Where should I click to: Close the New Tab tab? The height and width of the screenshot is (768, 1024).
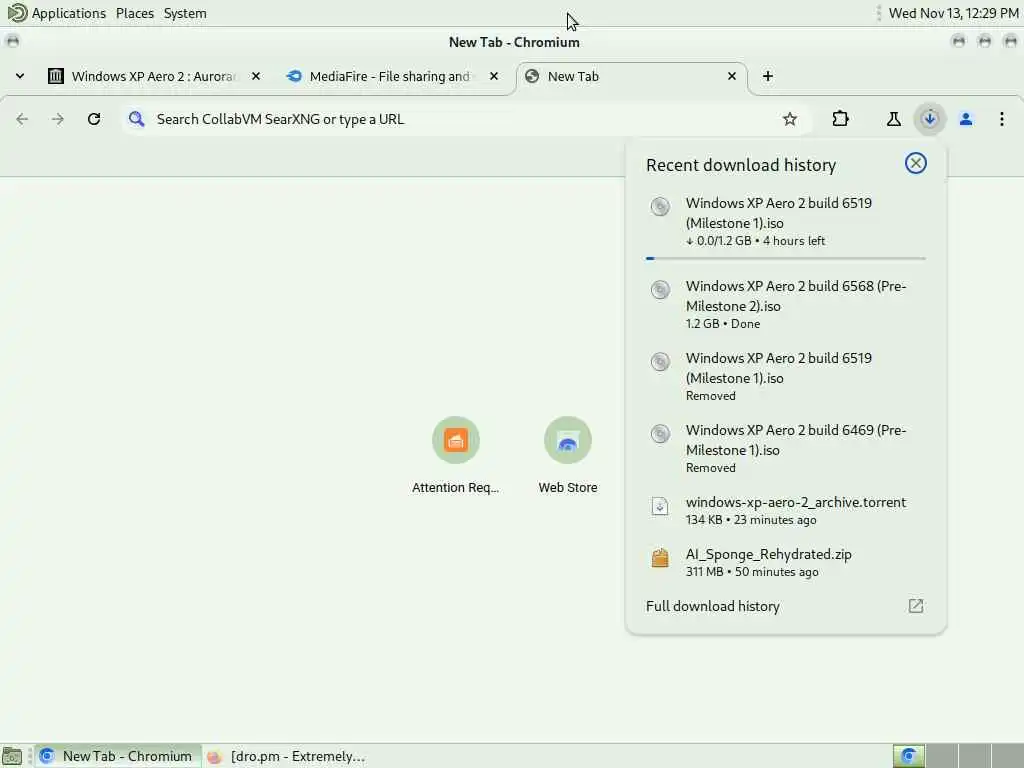coord(732,76)
